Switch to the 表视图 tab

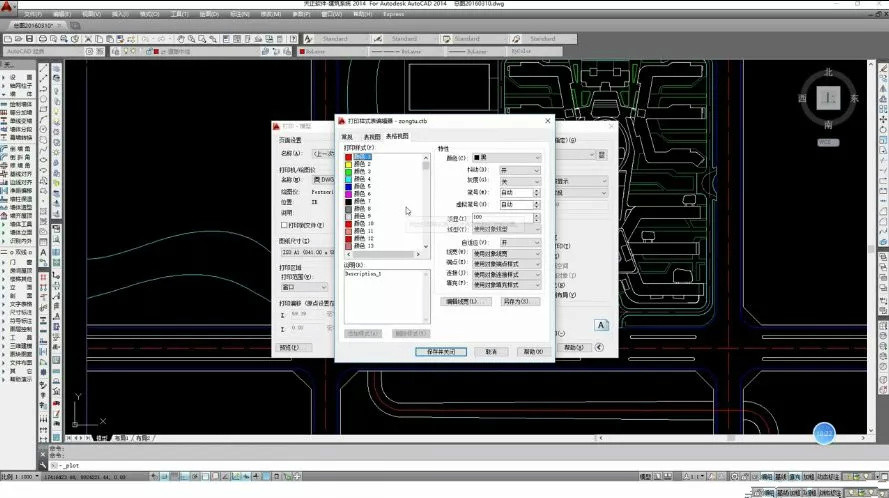[x=371, y=136]
